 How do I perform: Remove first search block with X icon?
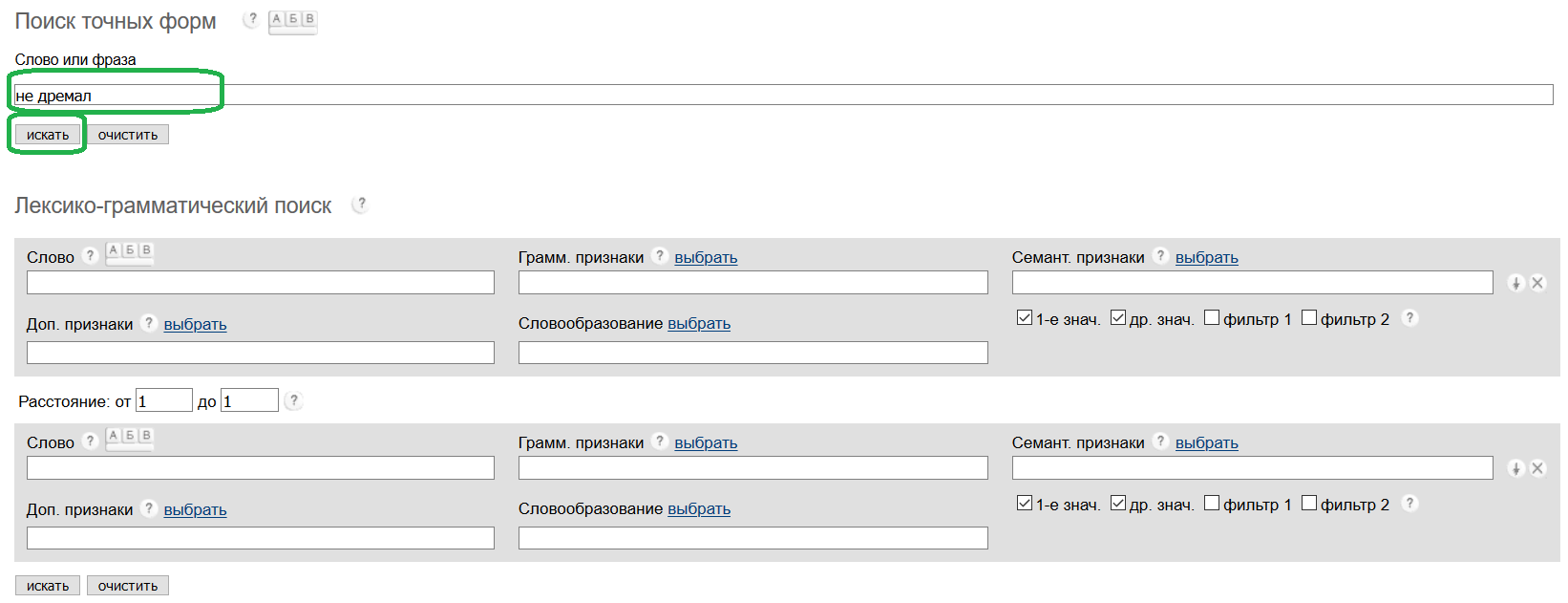tap(1537, 283)
